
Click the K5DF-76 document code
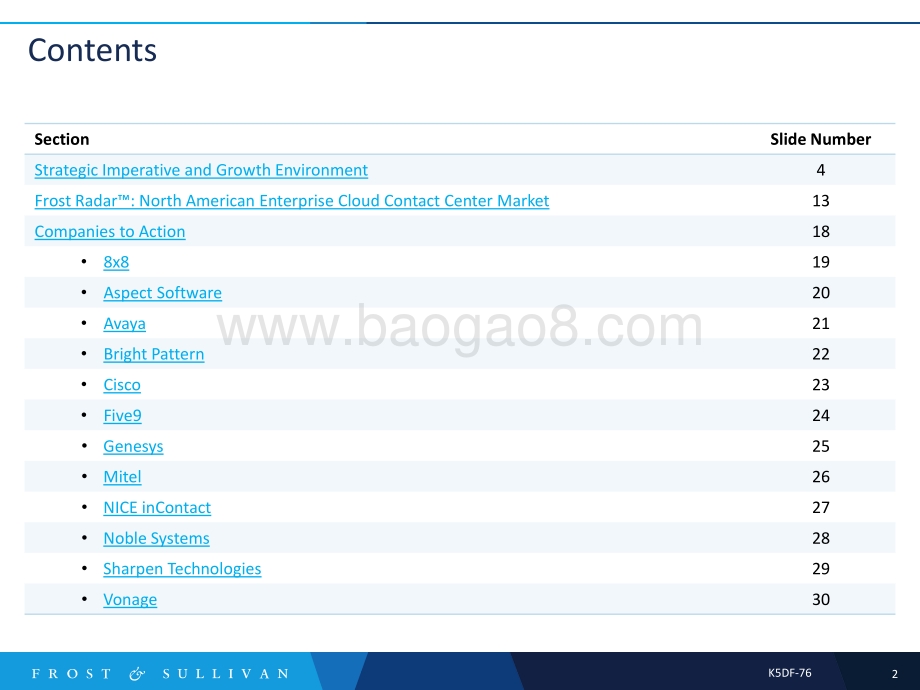[790, 673]
